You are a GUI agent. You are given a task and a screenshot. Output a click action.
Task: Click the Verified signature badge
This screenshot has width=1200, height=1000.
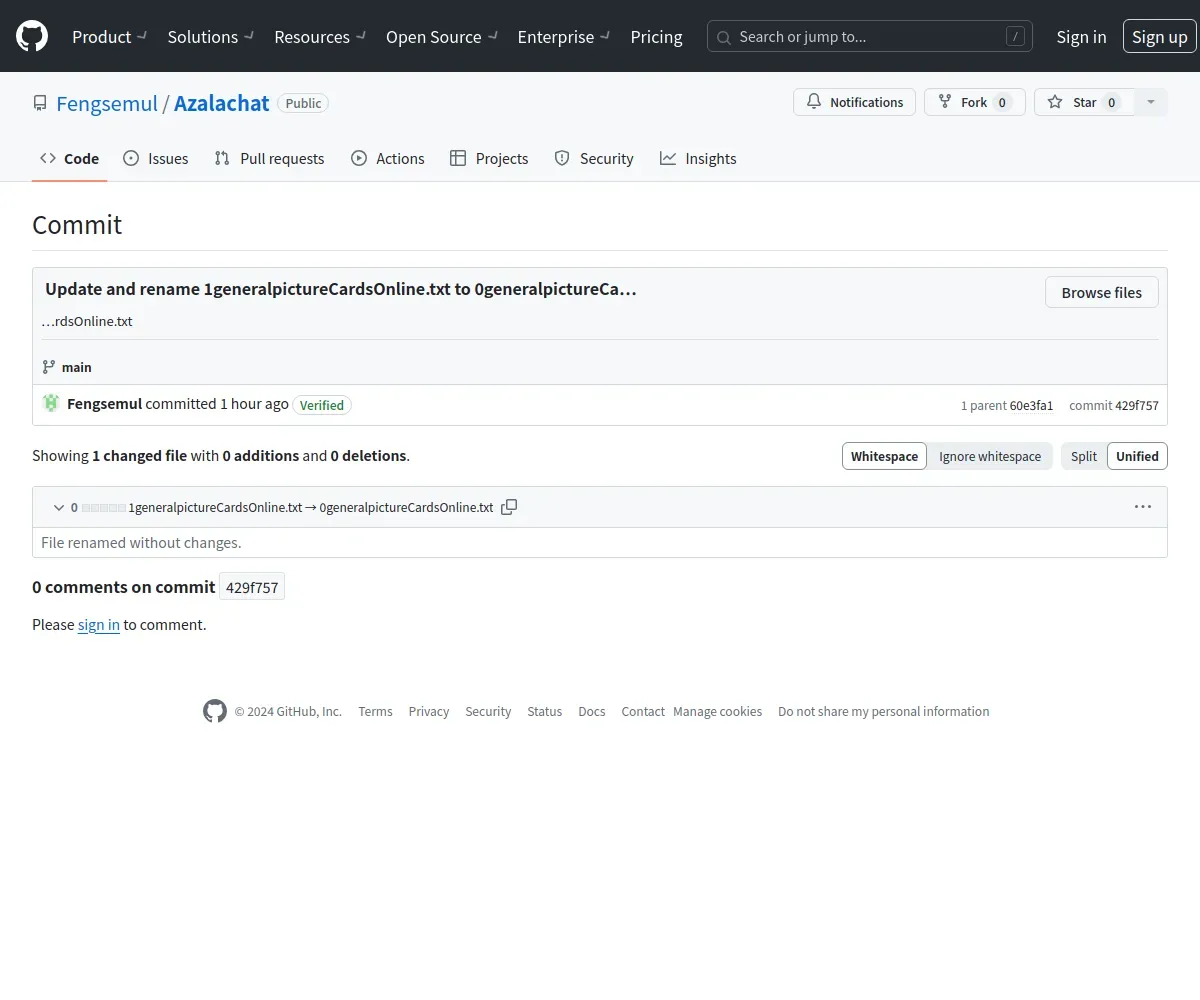pyautogui.click(x=322, y=405)
